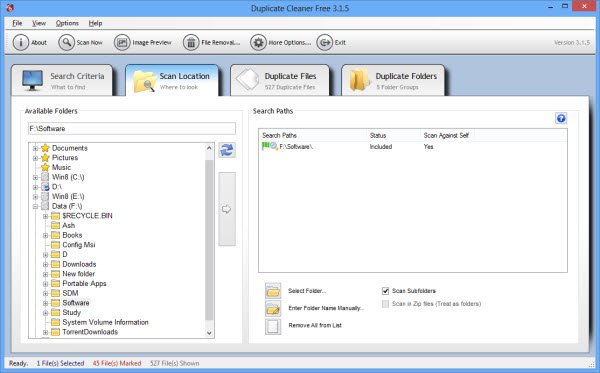Click the Select Folder... label
The width and height of the screenshot is (600, 373).
307,291
